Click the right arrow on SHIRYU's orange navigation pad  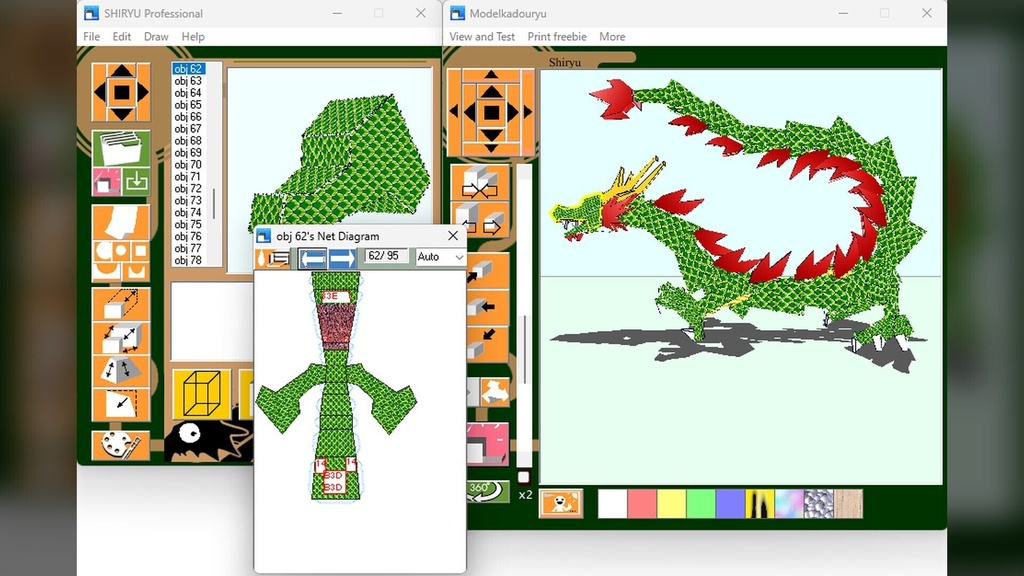point(142,92)
